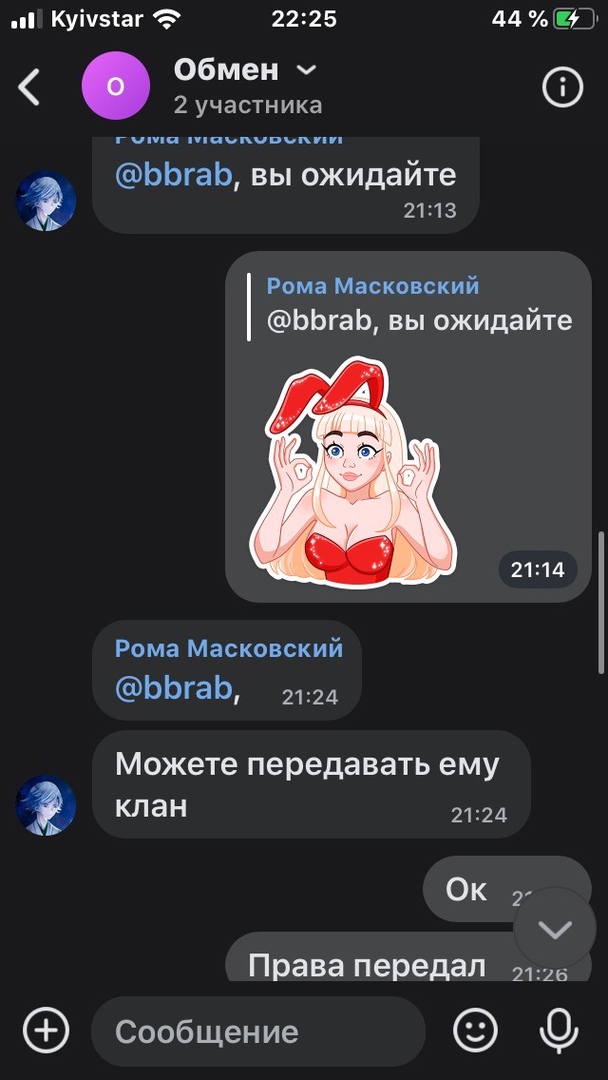
Task: Open the purple 'О' chat avatar
Action: (116, 85)
